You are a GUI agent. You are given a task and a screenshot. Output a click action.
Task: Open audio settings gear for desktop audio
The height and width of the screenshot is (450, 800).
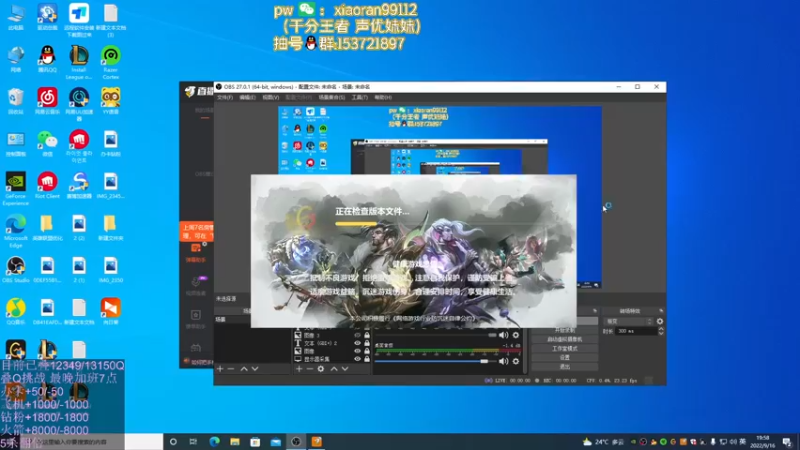[x=516, y=361]
